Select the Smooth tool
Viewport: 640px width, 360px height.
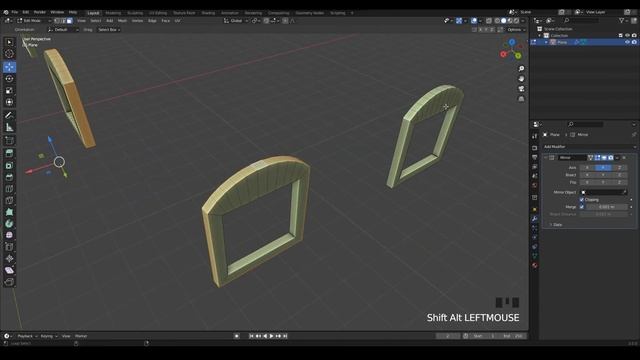point(9,235)
